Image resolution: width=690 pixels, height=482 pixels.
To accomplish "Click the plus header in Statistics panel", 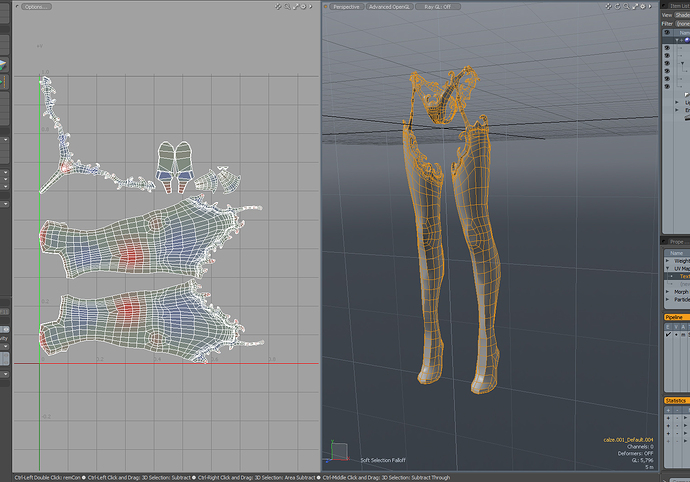I will (668, 410).
